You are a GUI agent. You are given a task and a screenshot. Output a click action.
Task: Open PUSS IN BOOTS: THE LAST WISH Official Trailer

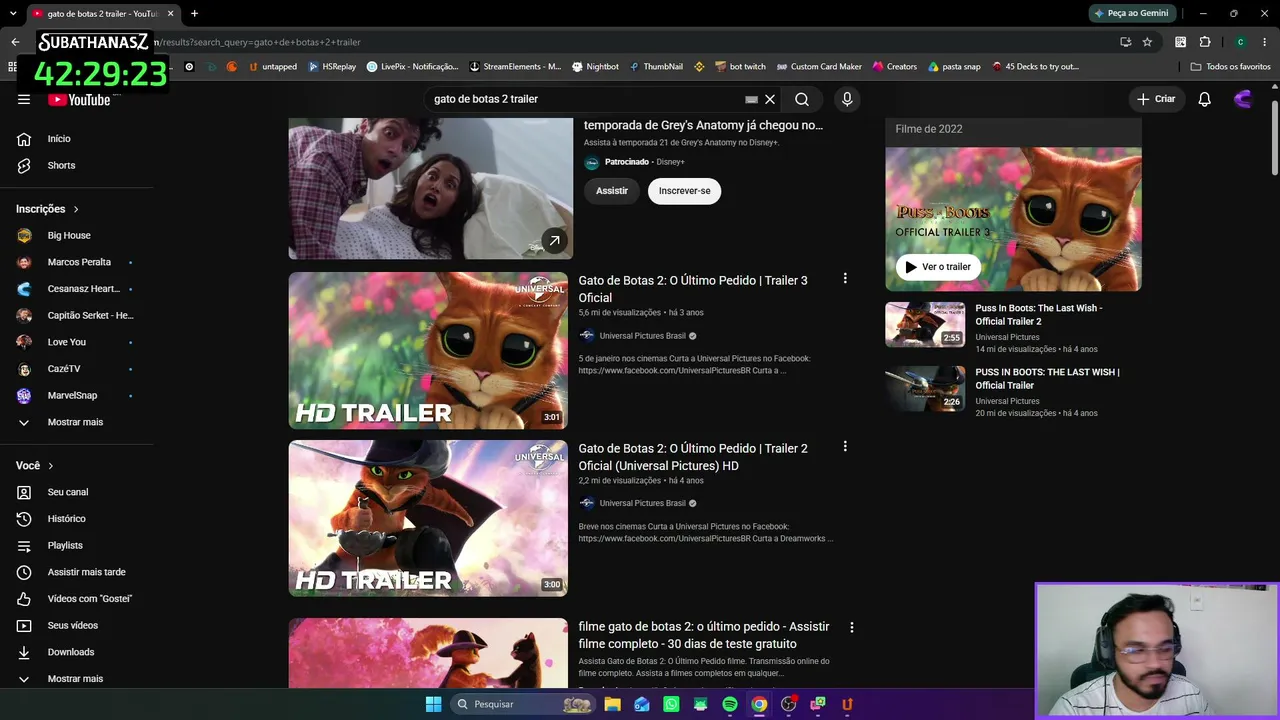1048,378
